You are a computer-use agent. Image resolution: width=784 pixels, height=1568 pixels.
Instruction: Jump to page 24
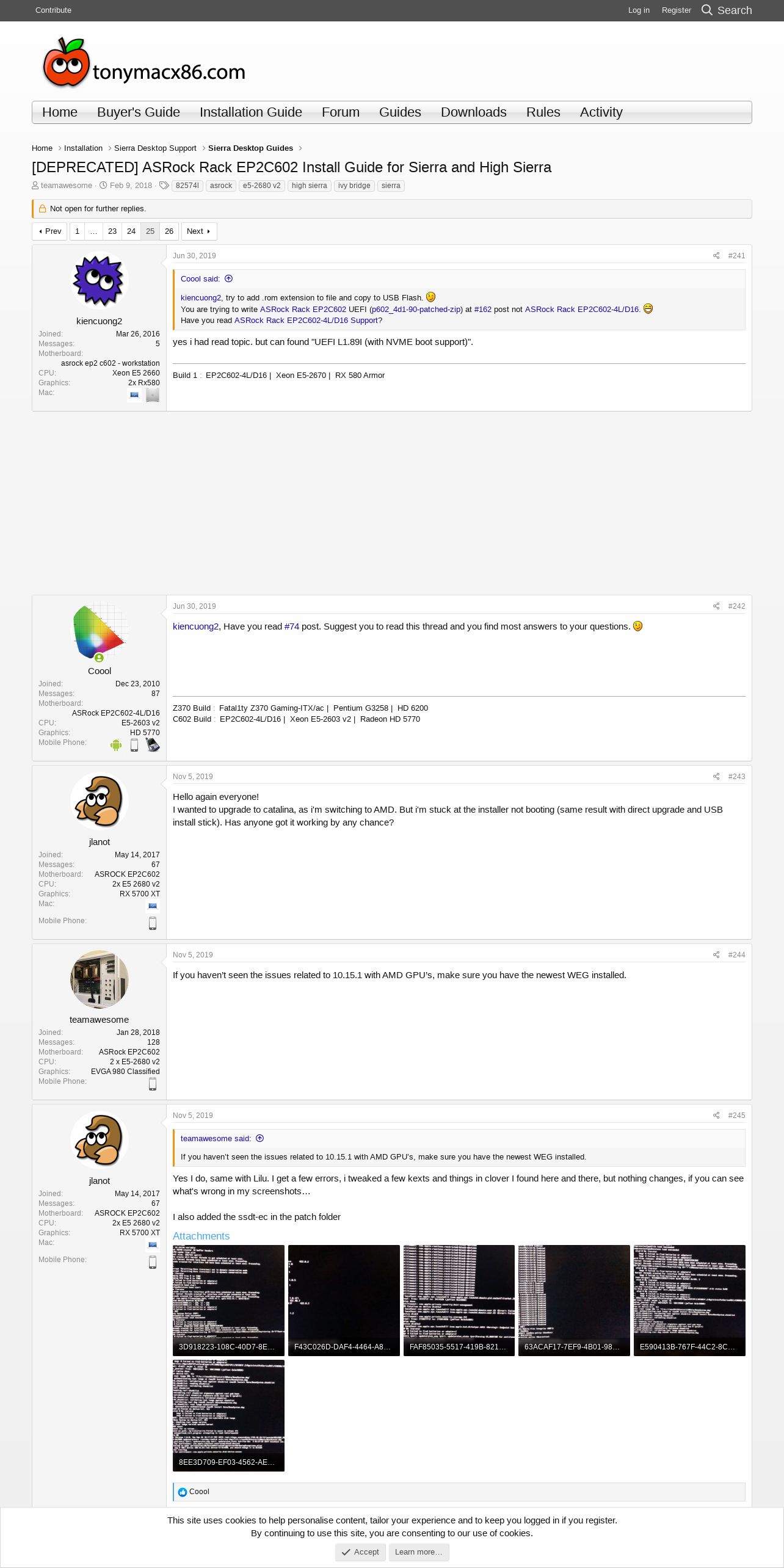(x=131, y=231)
